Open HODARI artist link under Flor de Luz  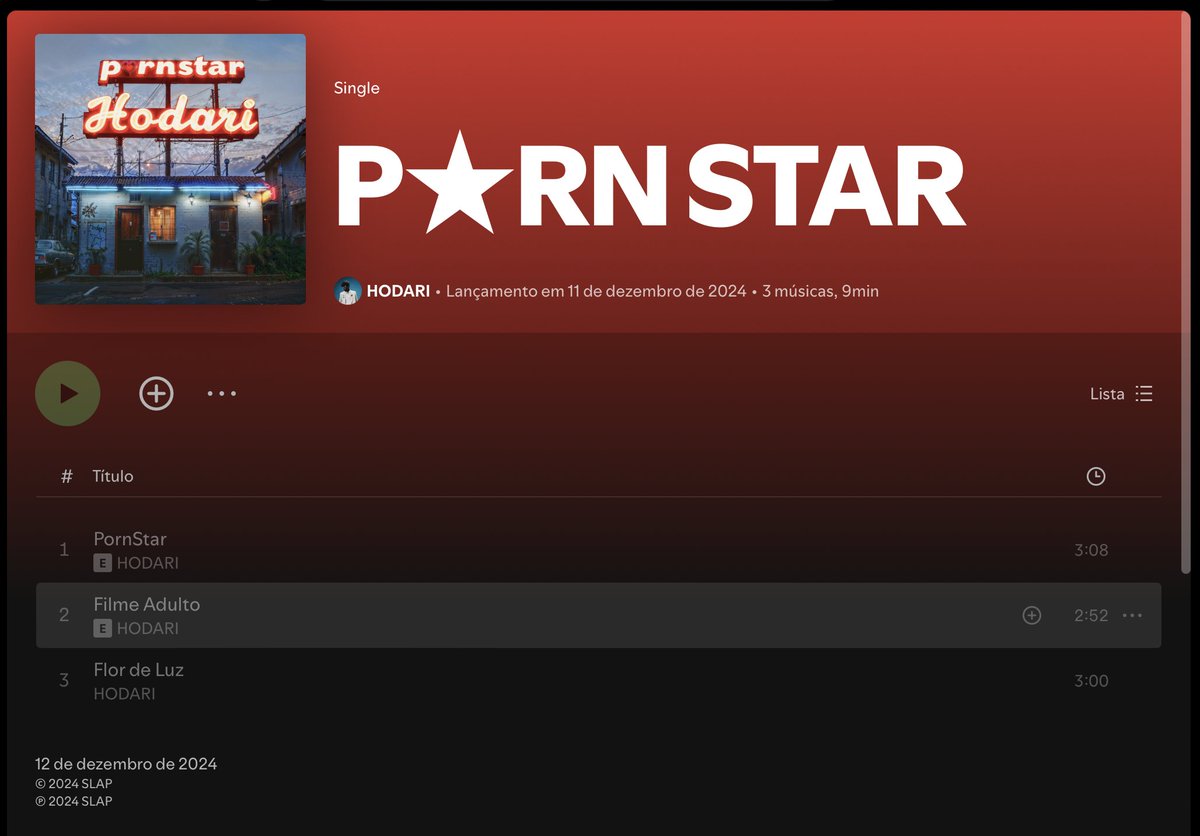tap(125, 694)
